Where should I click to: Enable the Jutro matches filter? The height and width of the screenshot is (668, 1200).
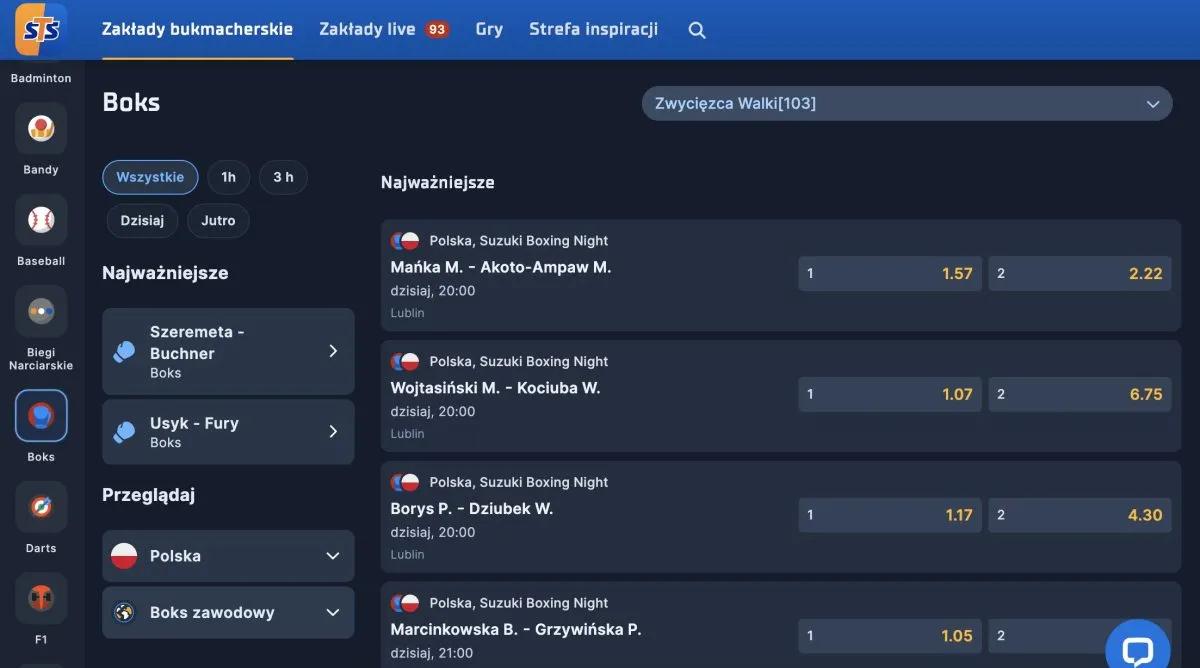tap(217, 220)
